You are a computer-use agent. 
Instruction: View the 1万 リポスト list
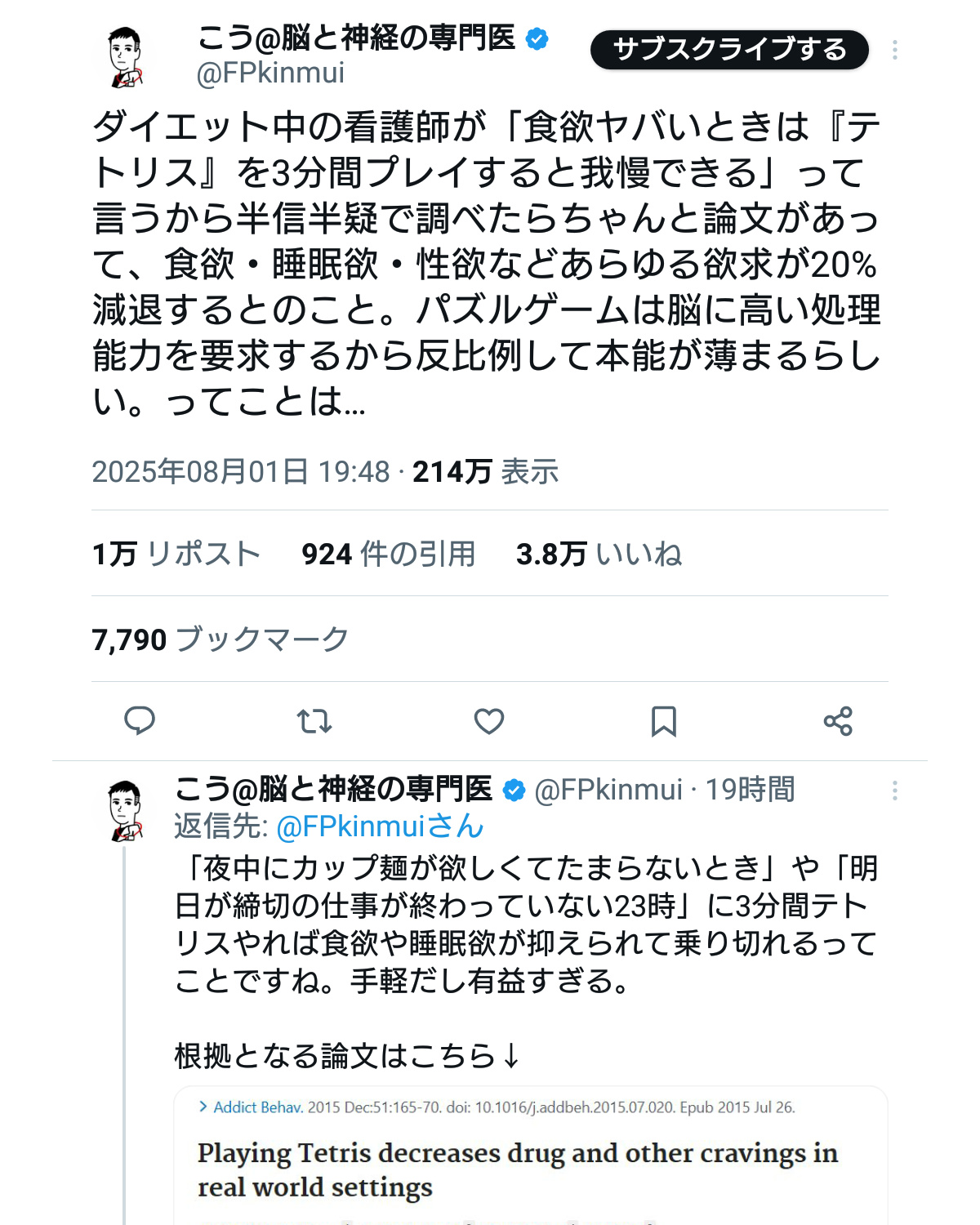coord(176,554)
